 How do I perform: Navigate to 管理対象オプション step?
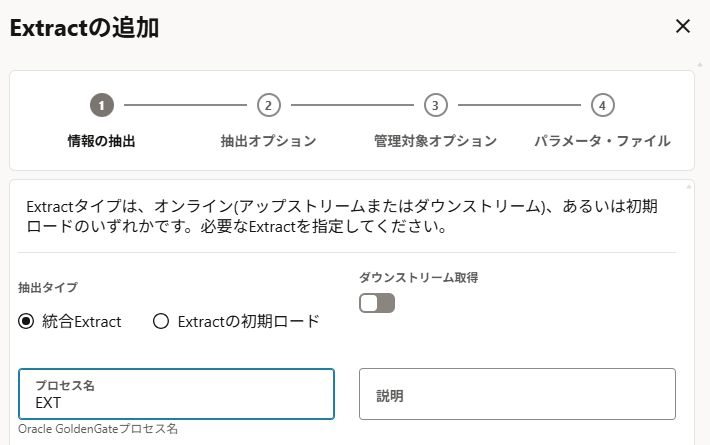pyautogui.click(x=435, y=141)
